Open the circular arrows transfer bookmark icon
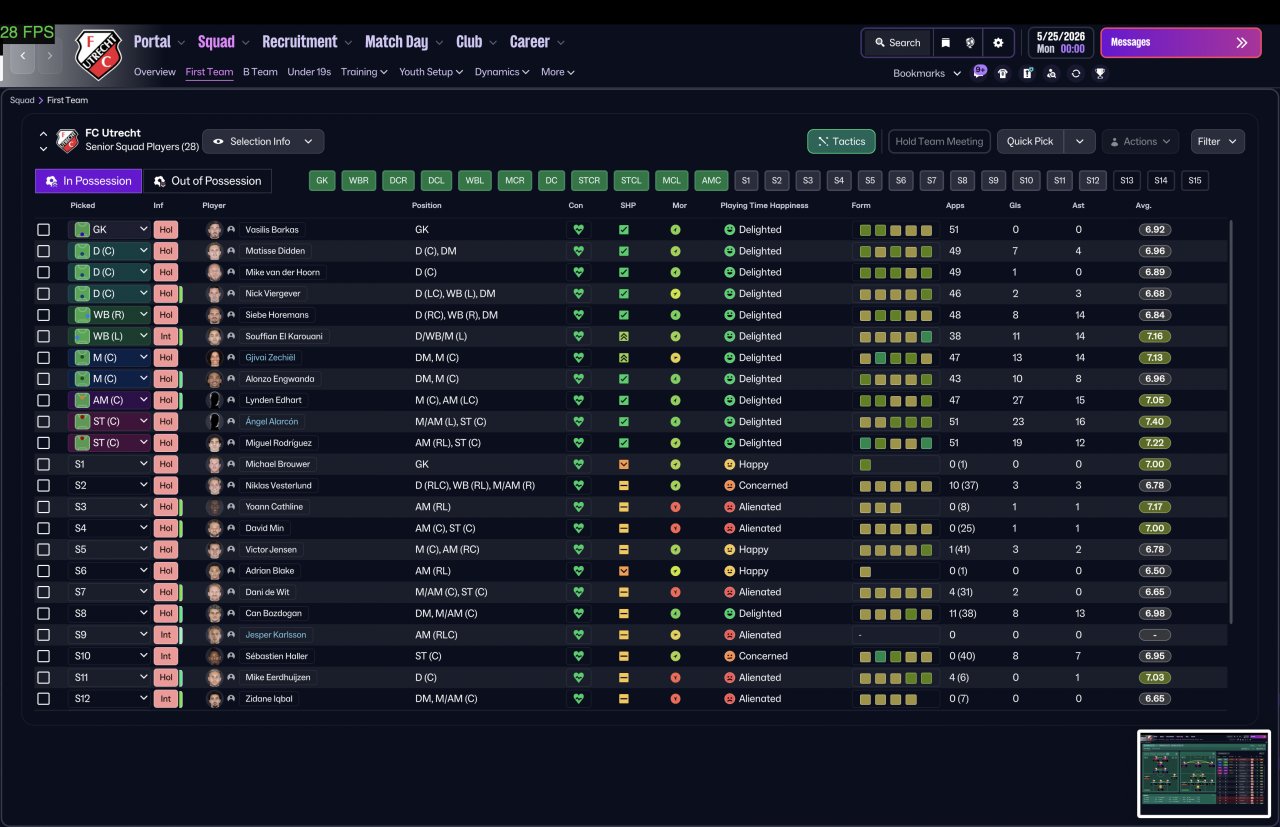 [1075, 73]
